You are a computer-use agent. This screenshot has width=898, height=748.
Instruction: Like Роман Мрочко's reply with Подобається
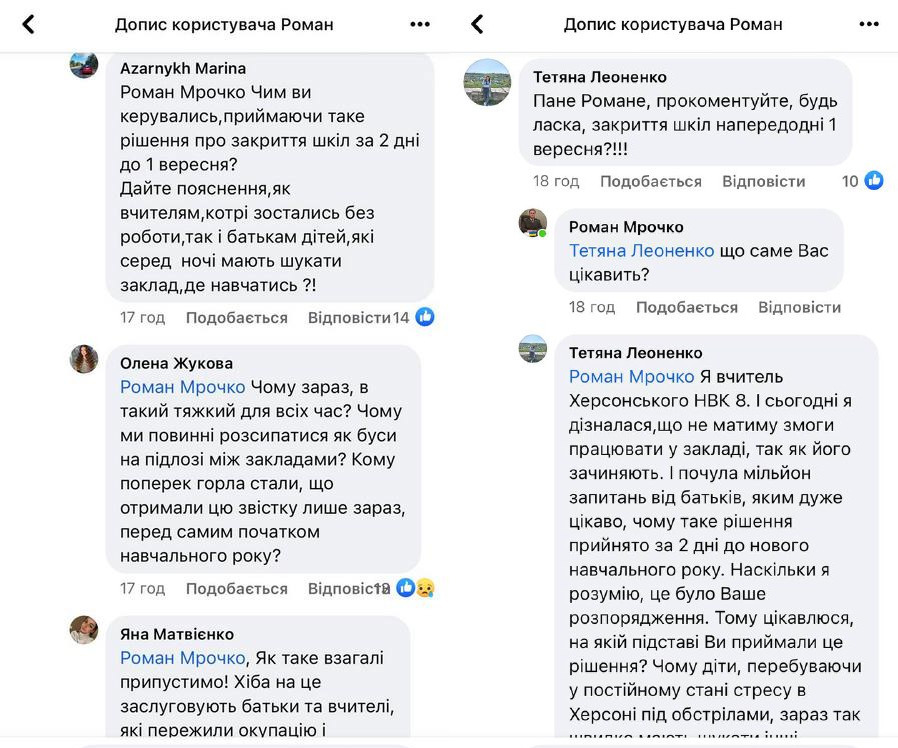(x=687, y=308)
